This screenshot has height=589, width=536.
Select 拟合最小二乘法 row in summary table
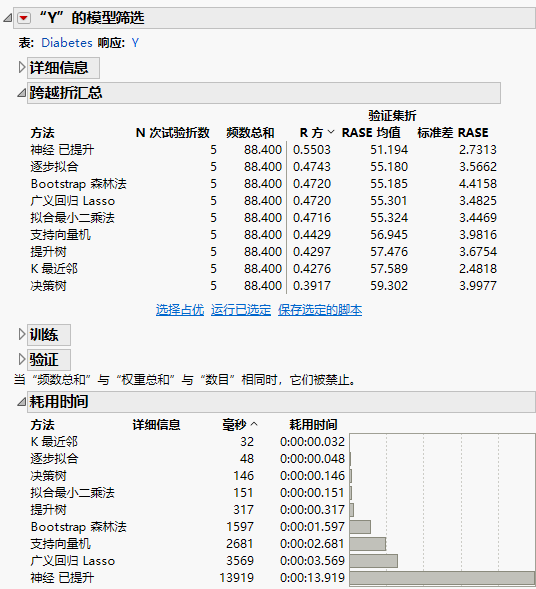[x=263, y=217]
